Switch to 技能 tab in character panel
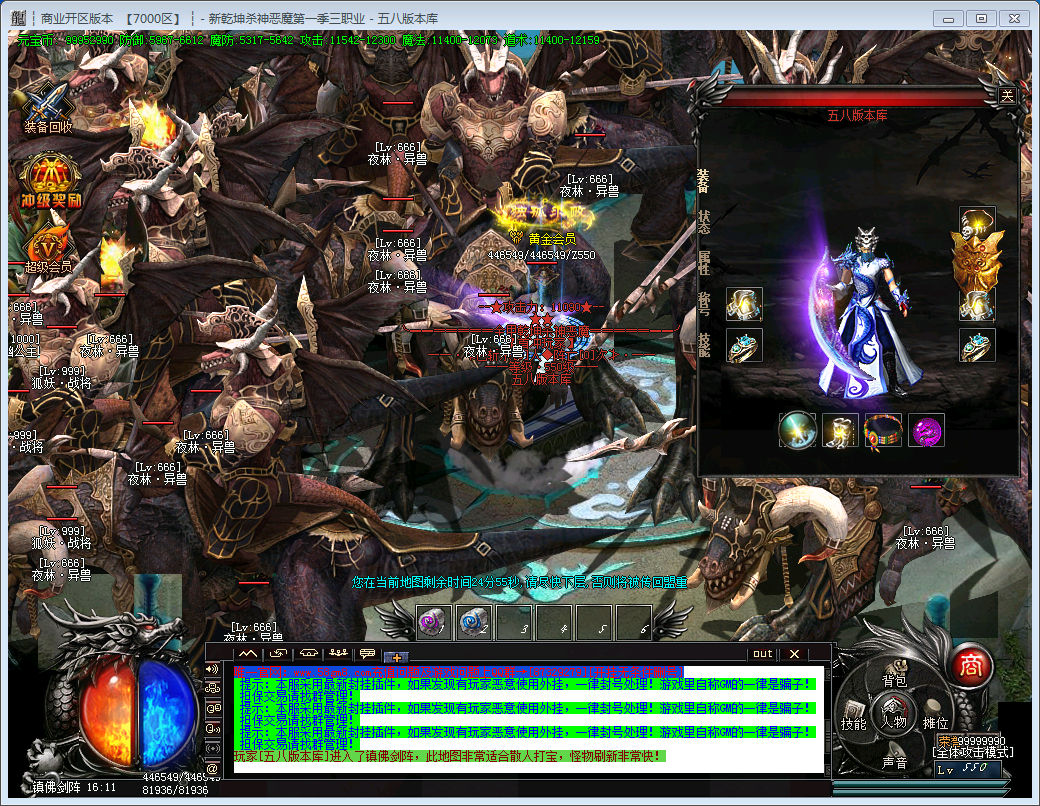1040x806 pixels. tap(703, 345)
